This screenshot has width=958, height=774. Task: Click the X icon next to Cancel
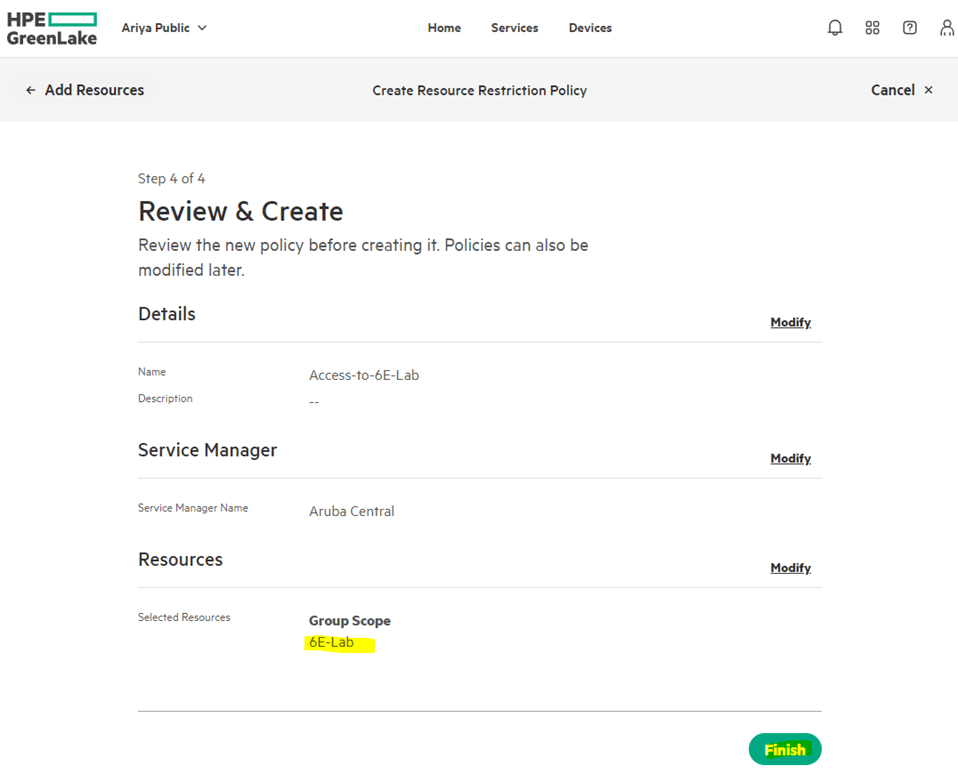click(x=928, y=90)
